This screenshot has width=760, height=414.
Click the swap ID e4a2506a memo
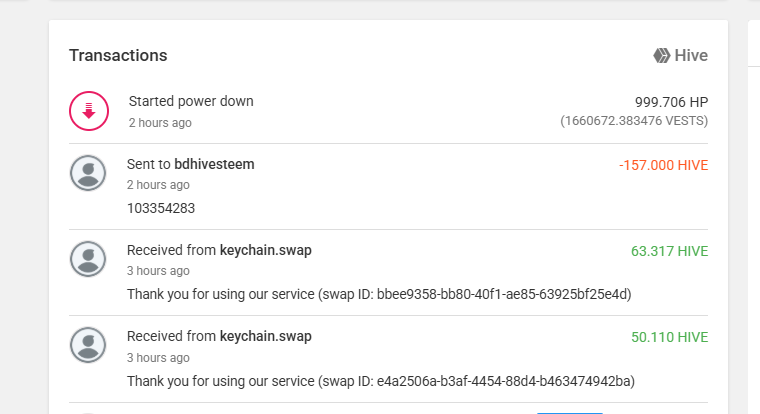(381, 381)
